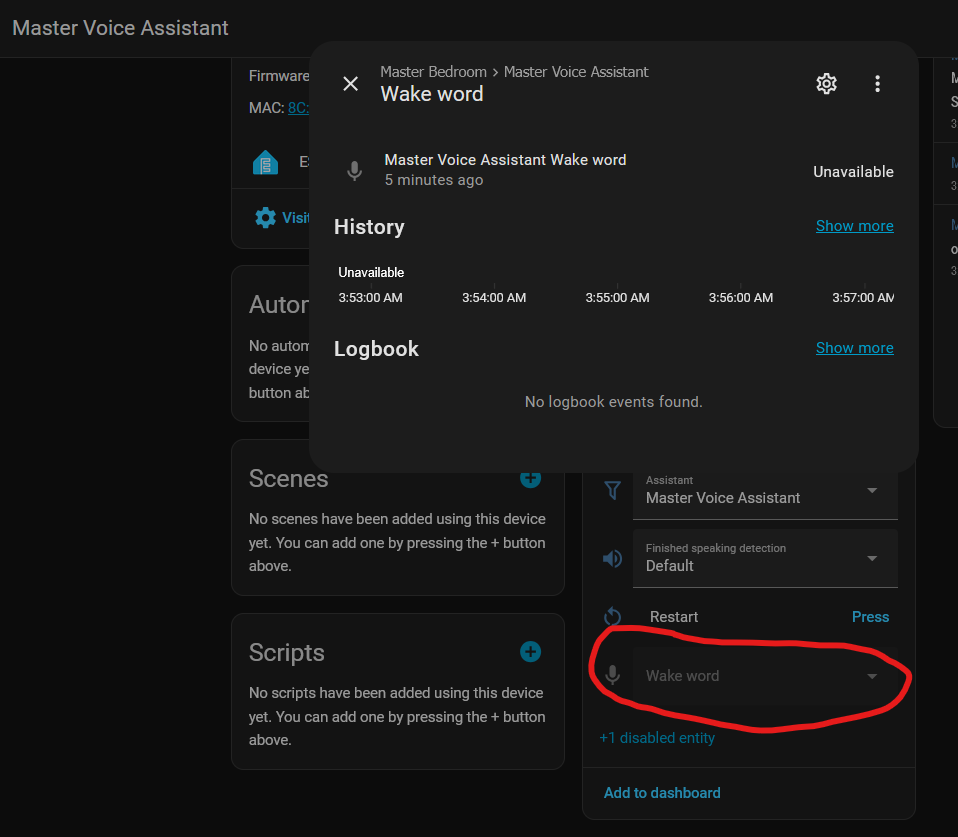The height and width of the screenshot is (837, 958).
Task: Click the speaker icon beside Finished speaking detection
Action: point(612,558)
